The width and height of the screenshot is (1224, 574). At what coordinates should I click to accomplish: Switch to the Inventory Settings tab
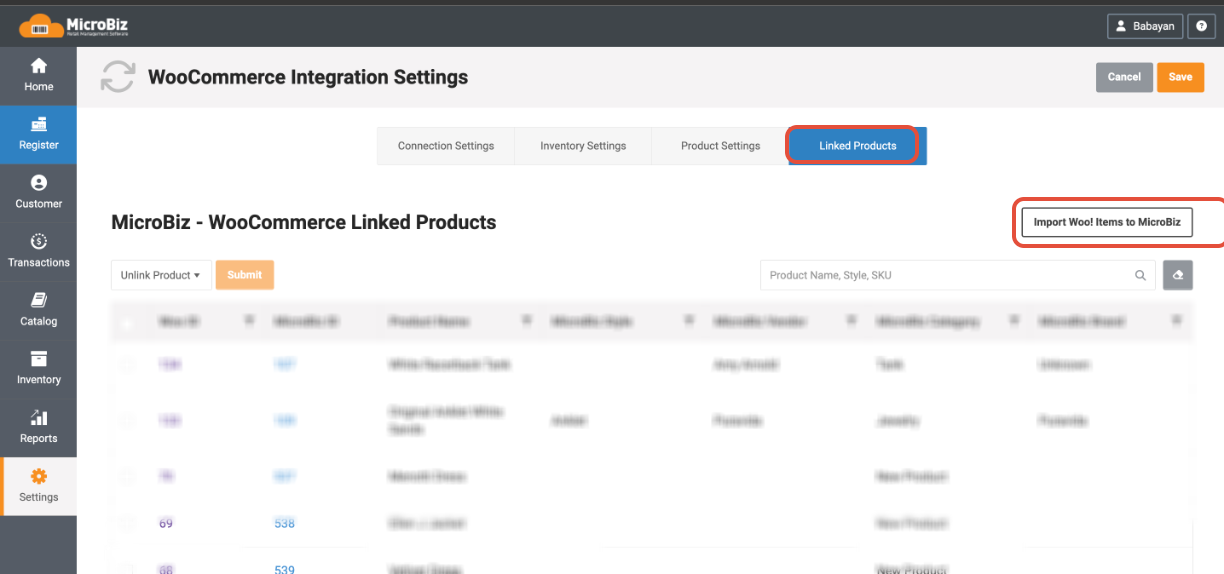583,146
